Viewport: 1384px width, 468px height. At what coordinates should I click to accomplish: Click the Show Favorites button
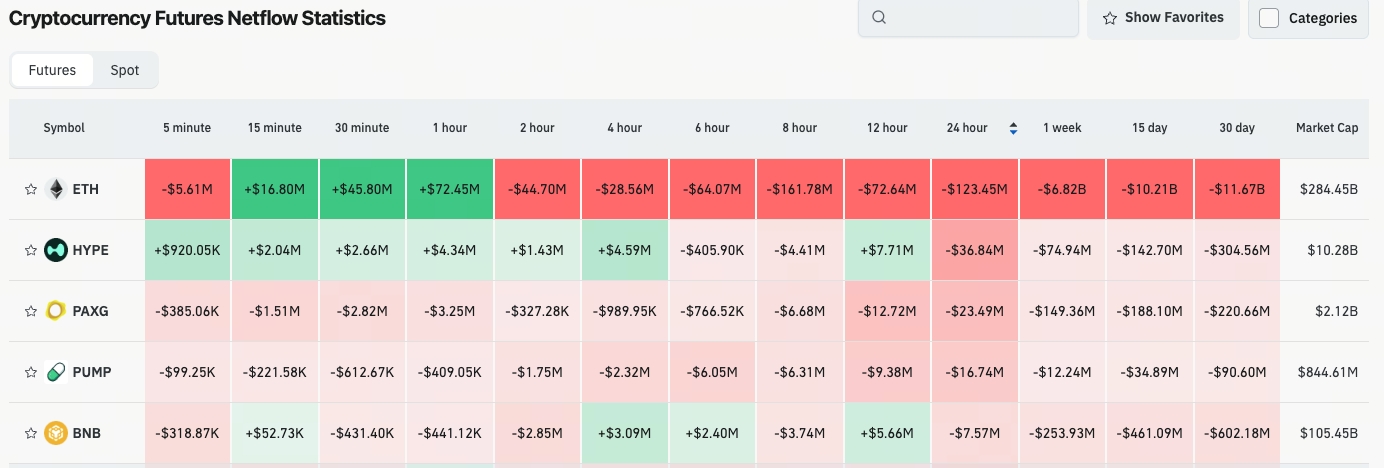coord(1163,17)
